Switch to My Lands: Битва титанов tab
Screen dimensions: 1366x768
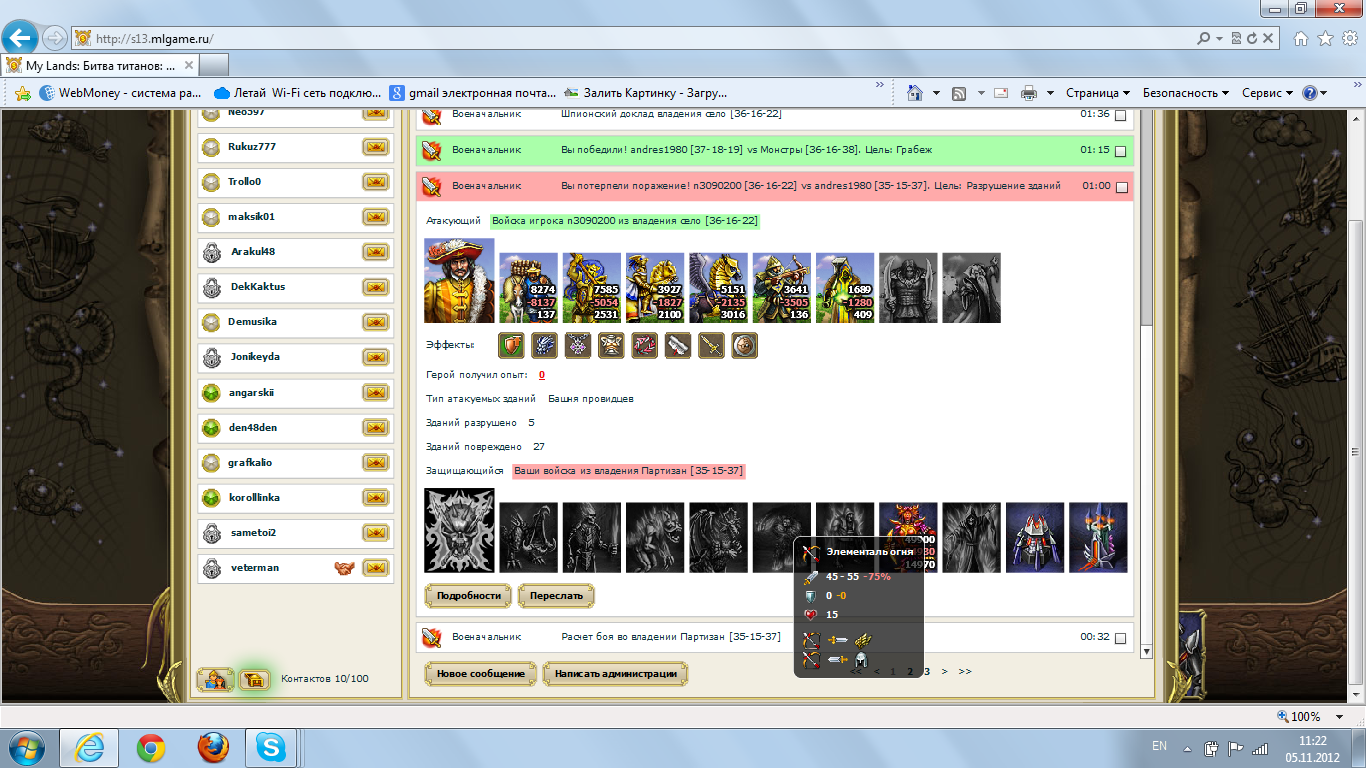click(100, 65)
